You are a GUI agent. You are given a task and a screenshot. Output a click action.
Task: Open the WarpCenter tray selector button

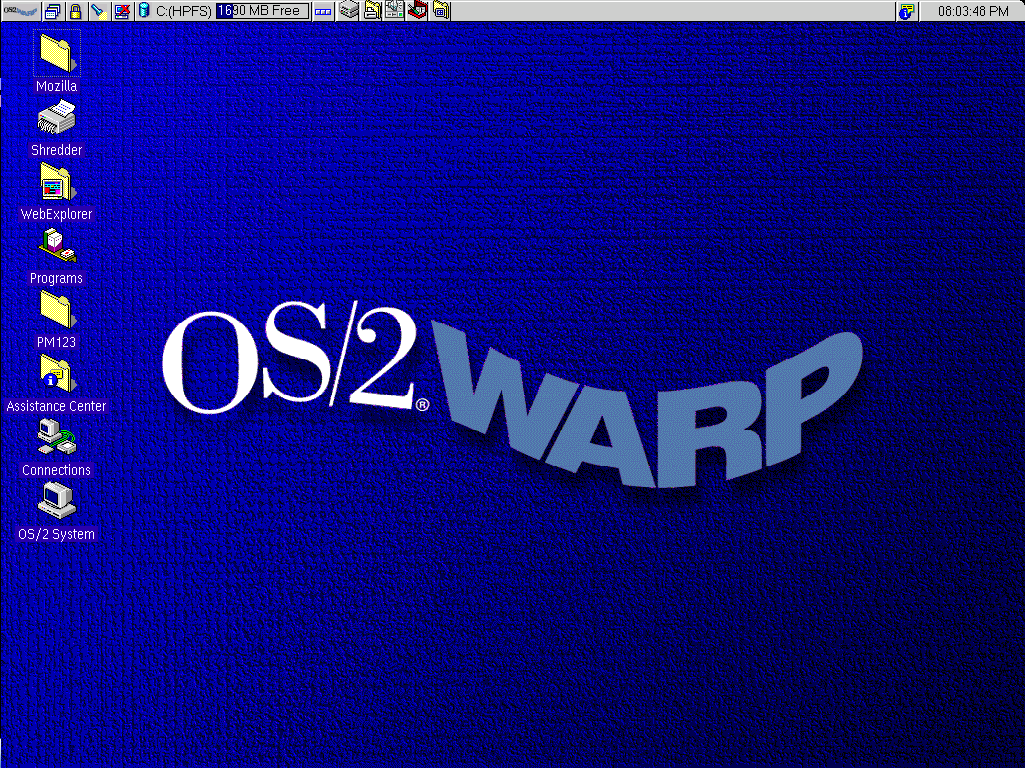[324, 11]
